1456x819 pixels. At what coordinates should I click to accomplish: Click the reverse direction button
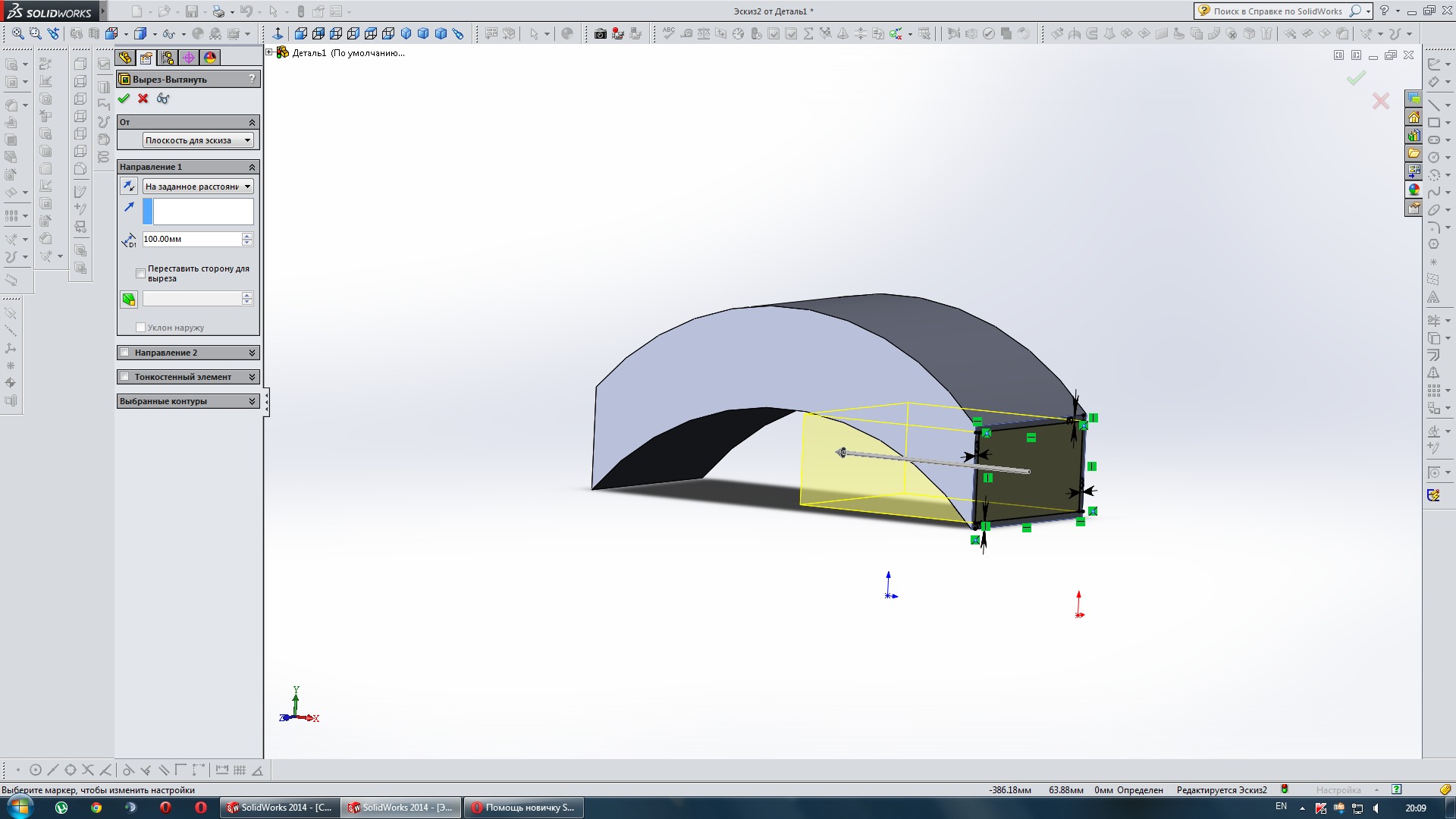click(x=129, y=187)
